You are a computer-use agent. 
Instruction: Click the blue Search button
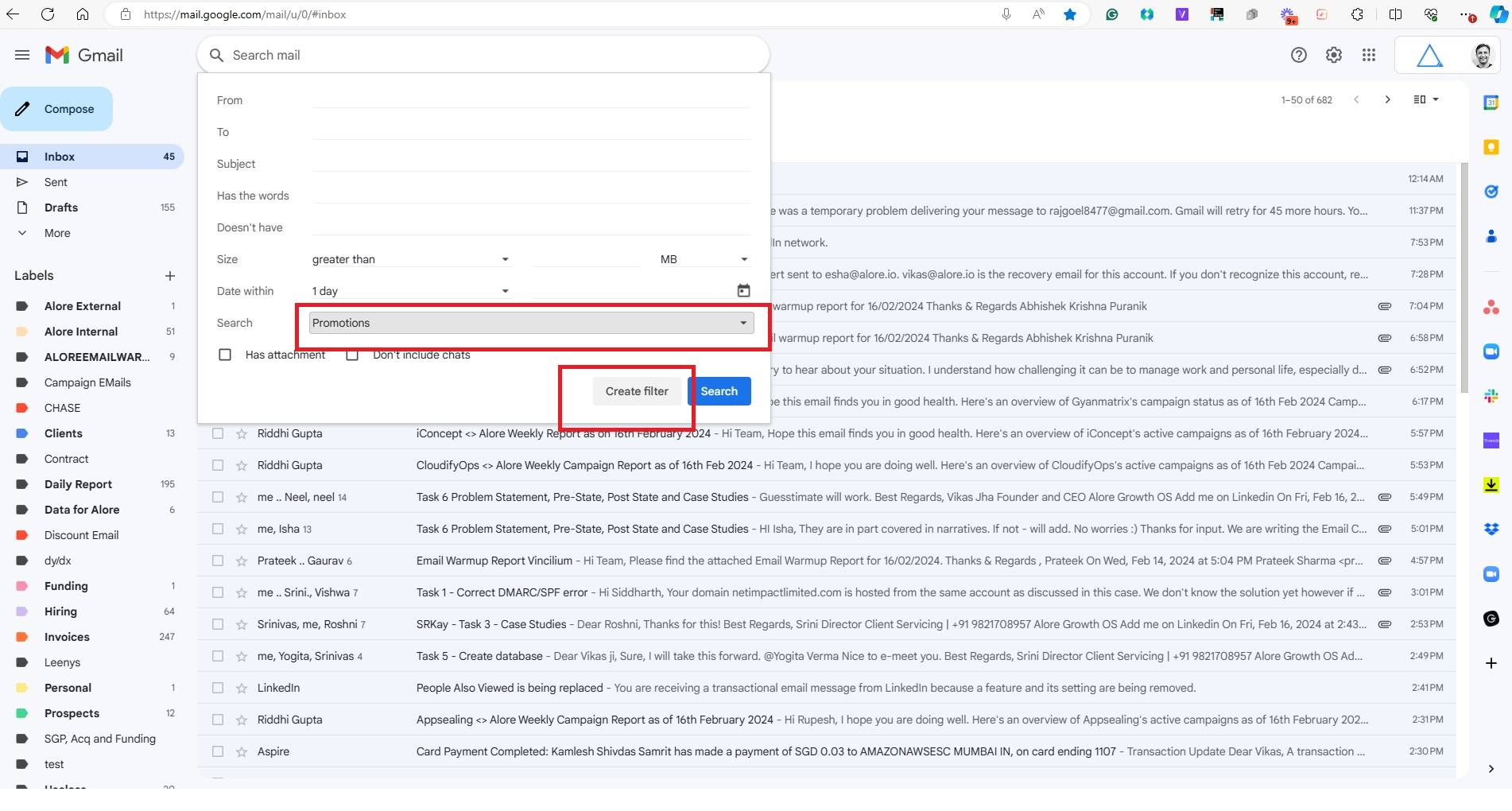[719, 391]
